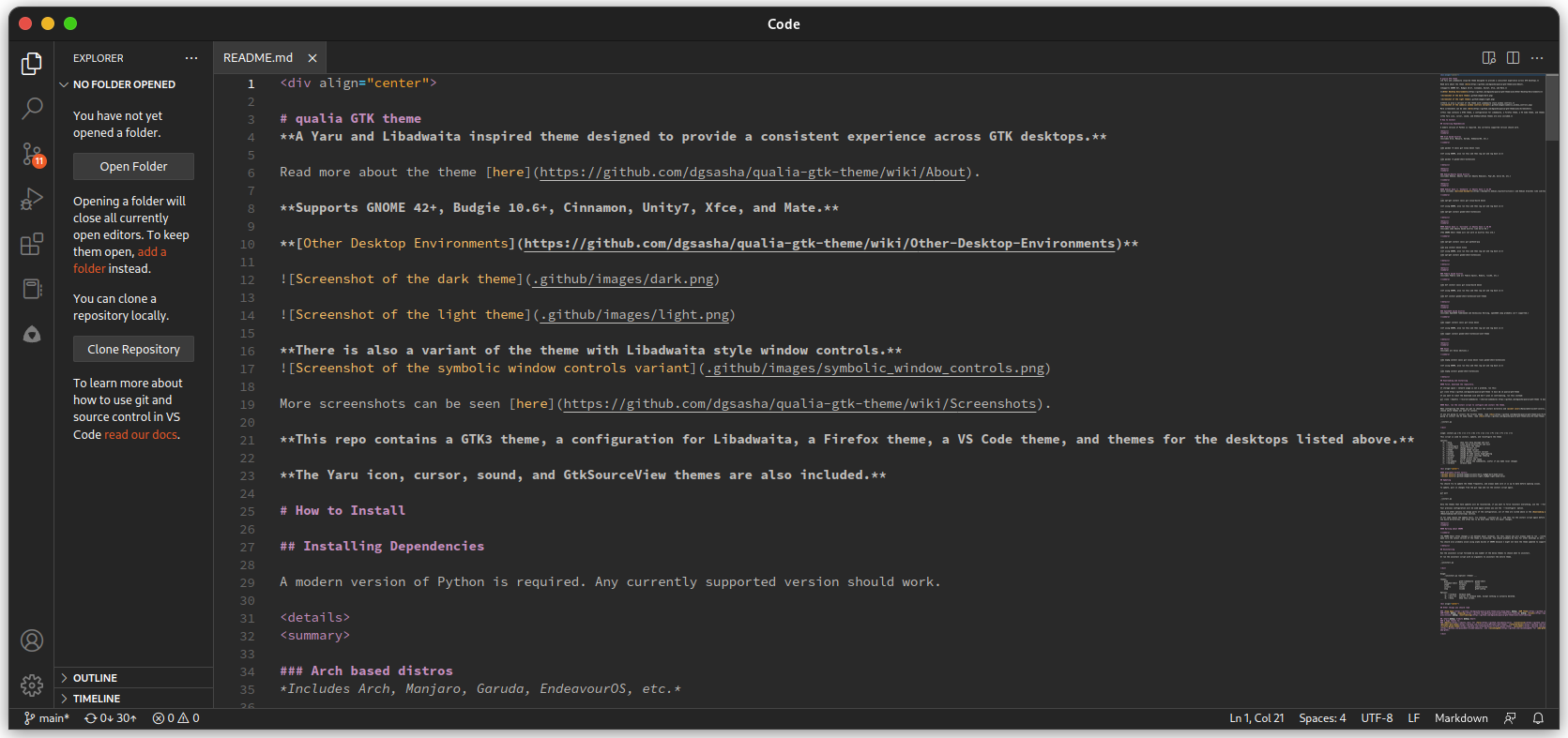
Task: Change file encoding UTF-8
Action: click(1377, 718)
